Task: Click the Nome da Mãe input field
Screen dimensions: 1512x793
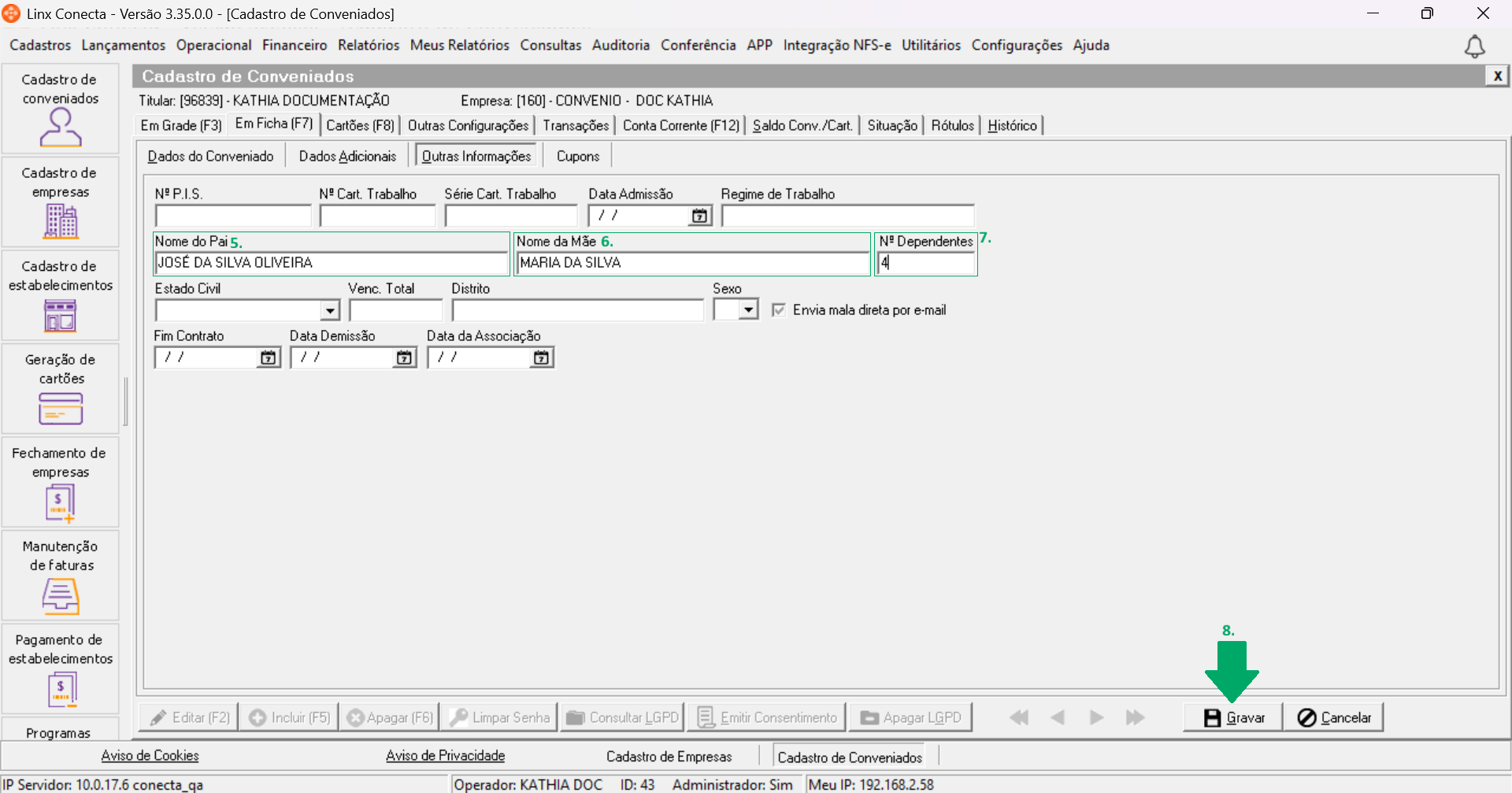Action: (692, 263)
